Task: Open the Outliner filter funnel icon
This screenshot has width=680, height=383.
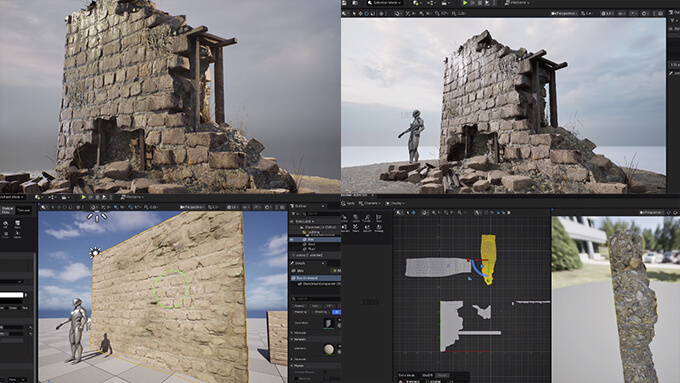Action: tap(294, 214)
